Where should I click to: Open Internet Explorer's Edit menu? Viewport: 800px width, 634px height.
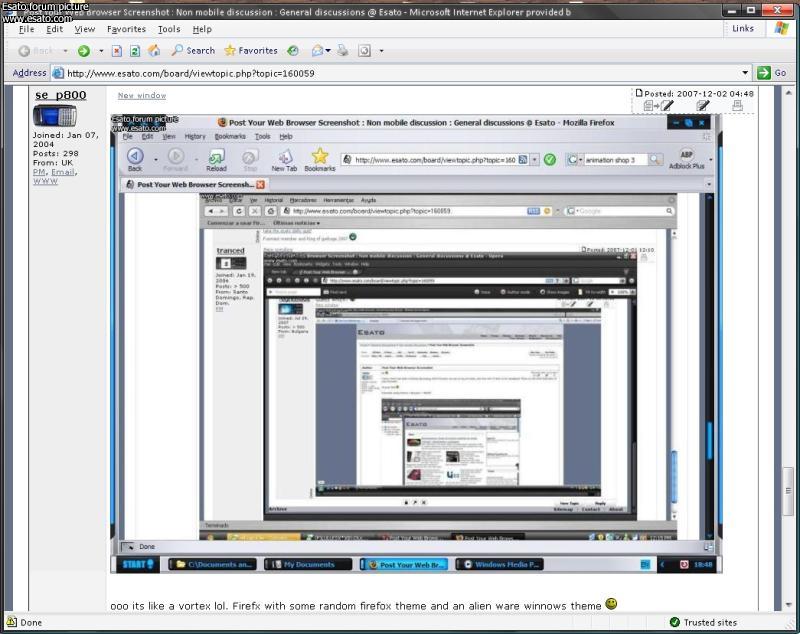55,29
